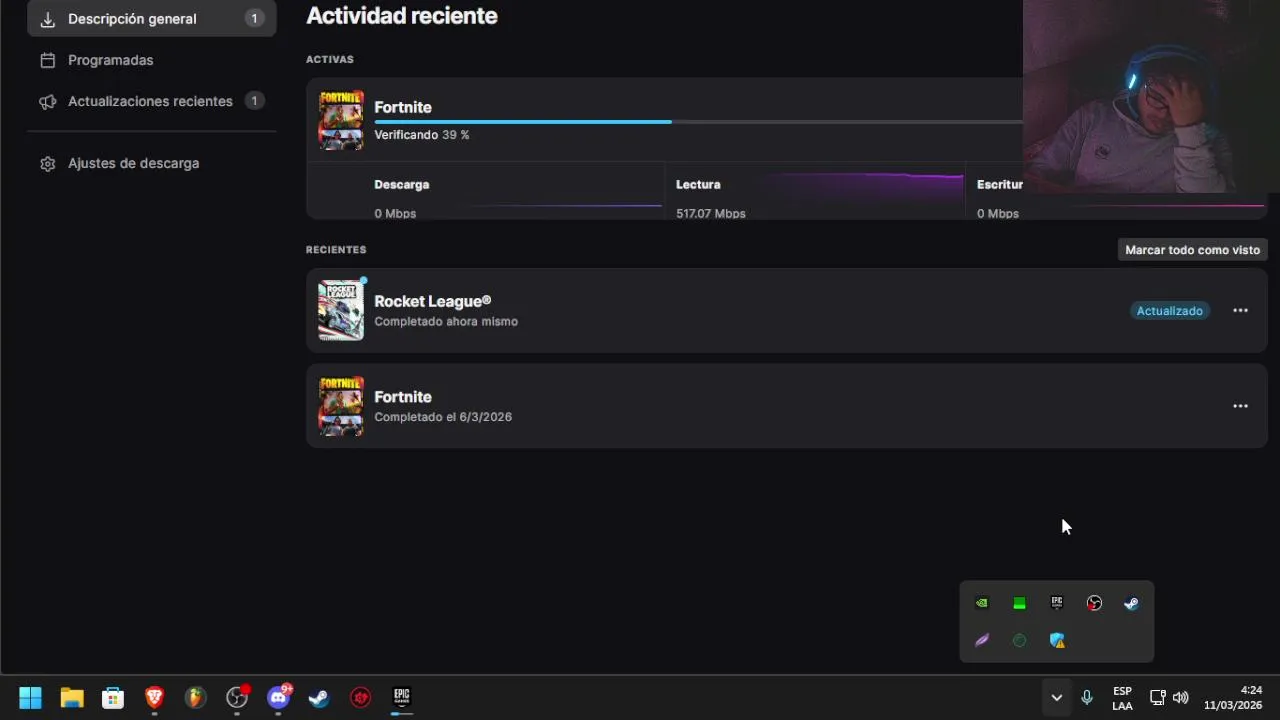
Task: Click the network icon in the system tray
Action: click(x=1157, y=698)
